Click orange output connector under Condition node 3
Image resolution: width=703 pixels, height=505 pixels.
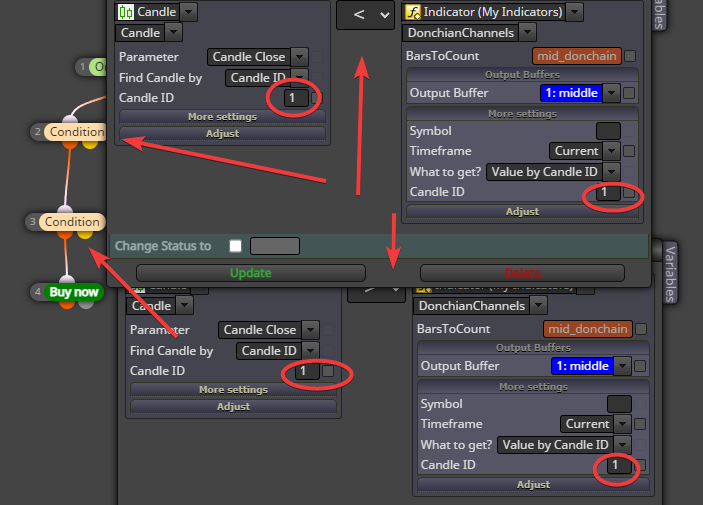coord(65,234)
